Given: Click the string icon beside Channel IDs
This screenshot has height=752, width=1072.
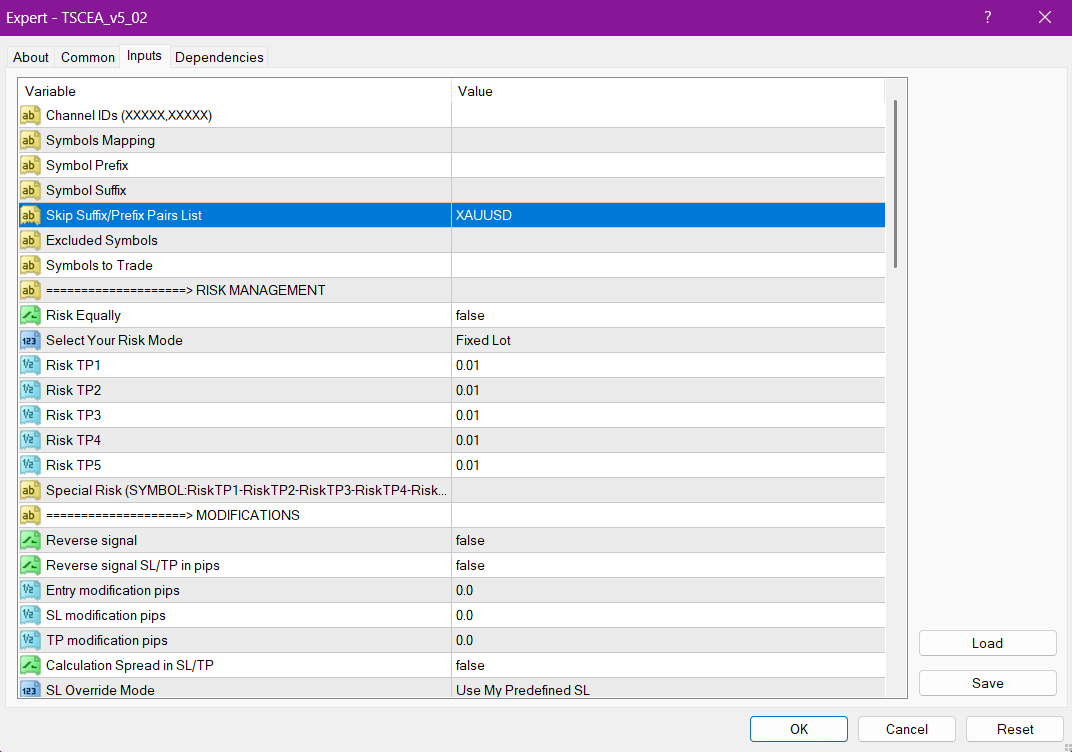Looking at the screenshot, I should click(30, 115).
